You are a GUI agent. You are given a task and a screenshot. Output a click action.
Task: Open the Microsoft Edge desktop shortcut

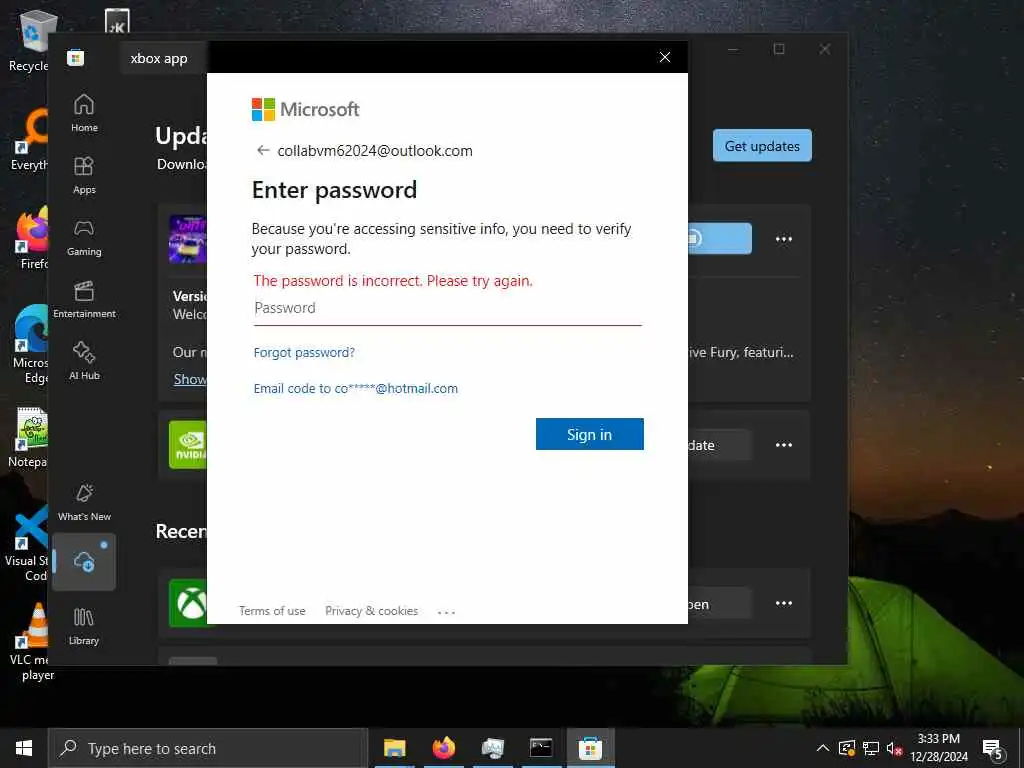(30, 345)
